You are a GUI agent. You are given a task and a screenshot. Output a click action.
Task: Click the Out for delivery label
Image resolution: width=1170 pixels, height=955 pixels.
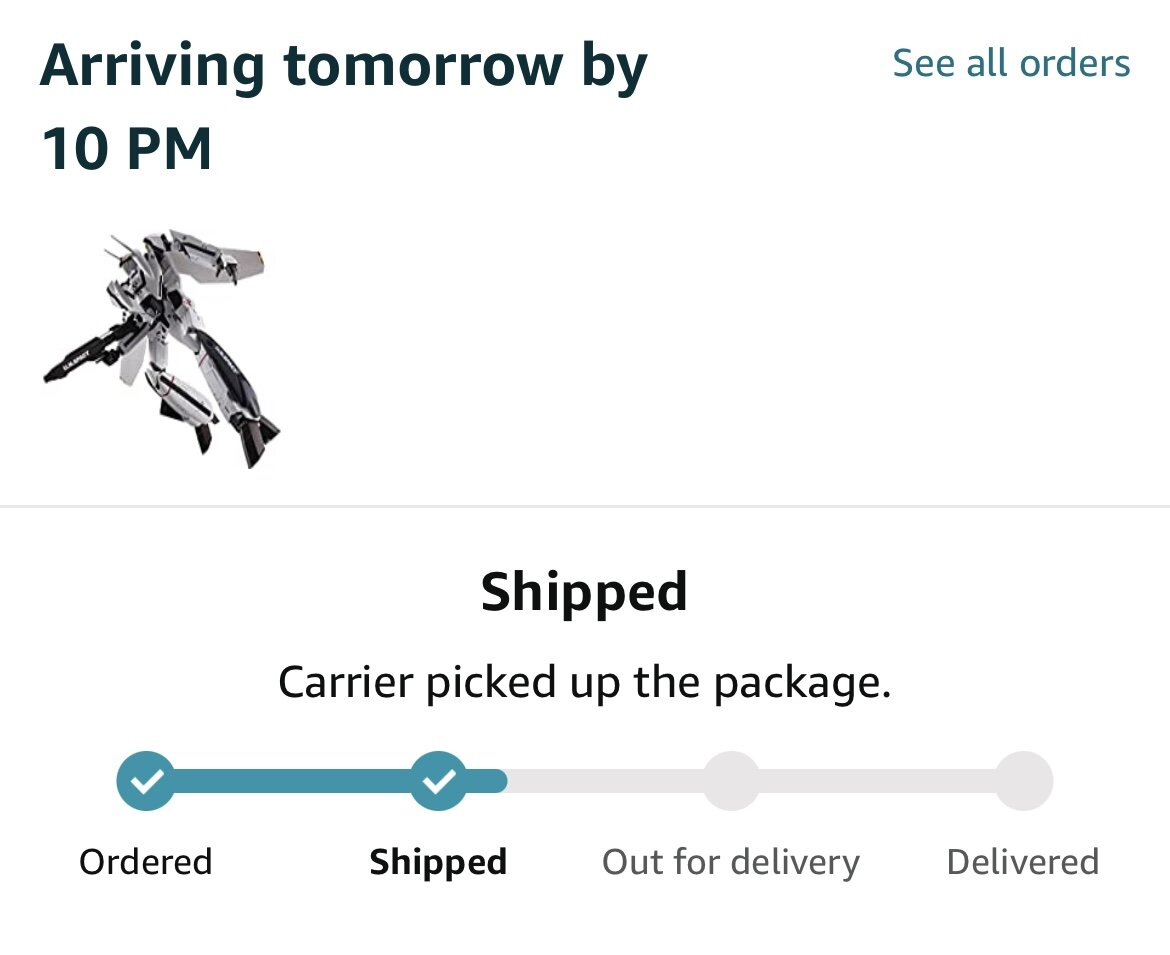pos(731,862)
